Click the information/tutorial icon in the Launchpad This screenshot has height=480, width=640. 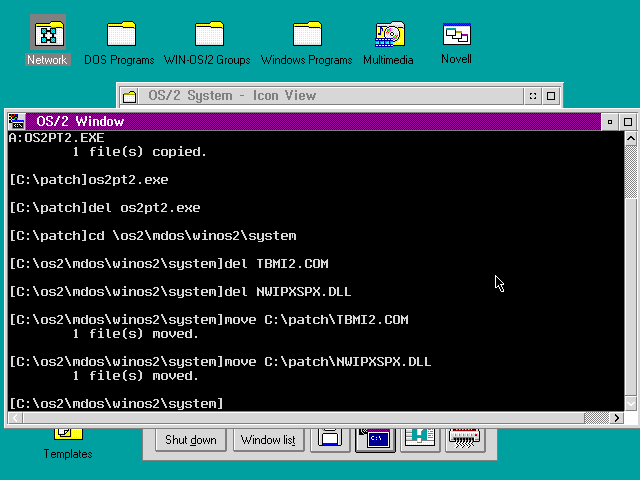[420, 439]
